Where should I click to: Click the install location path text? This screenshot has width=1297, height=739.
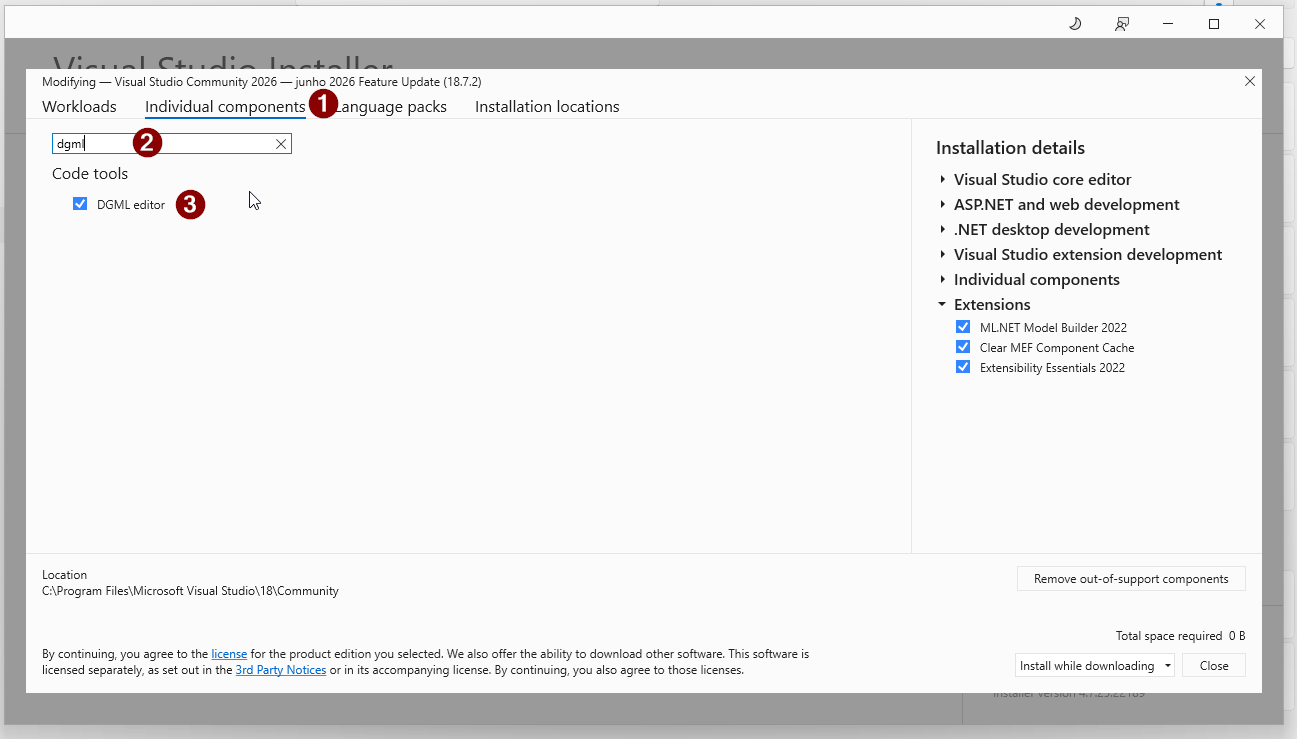(190, 591)
